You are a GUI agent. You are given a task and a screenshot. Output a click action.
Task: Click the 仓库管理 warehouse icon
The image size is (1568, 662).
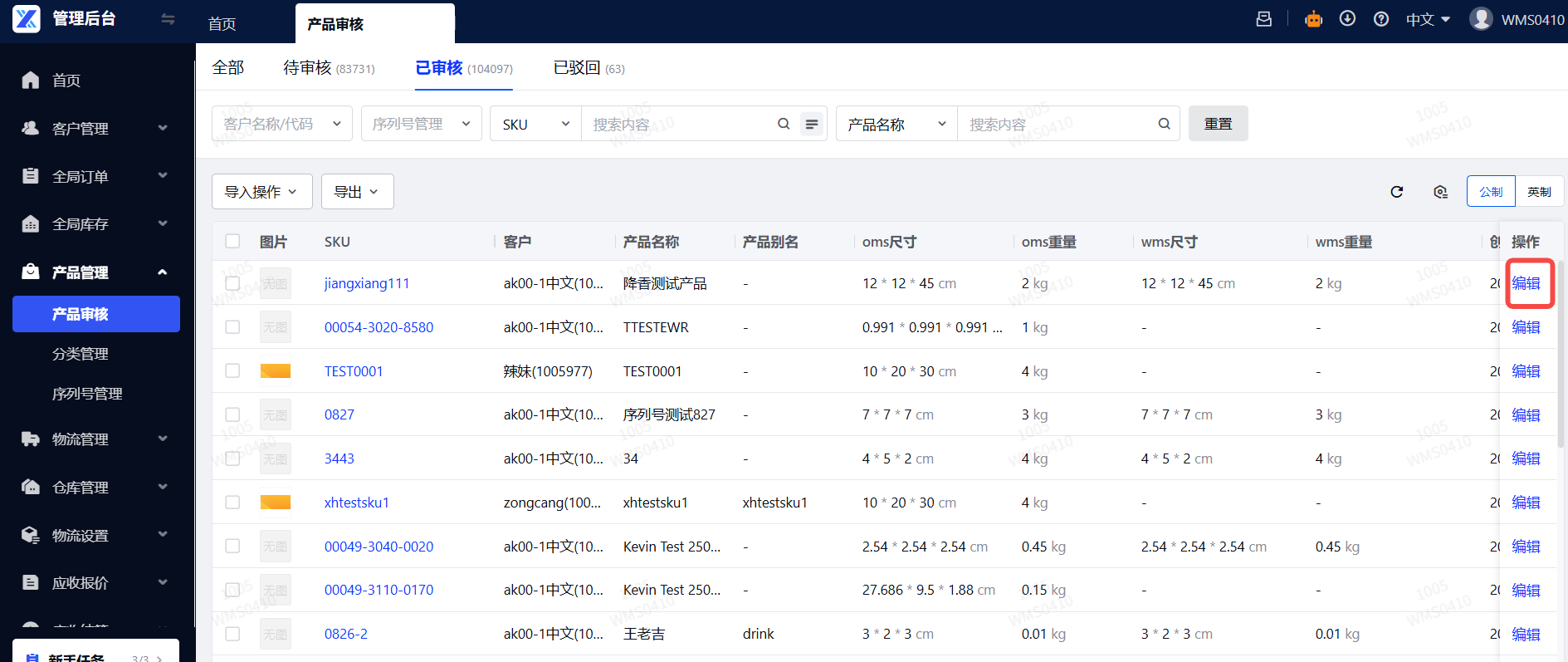(31, 487)
